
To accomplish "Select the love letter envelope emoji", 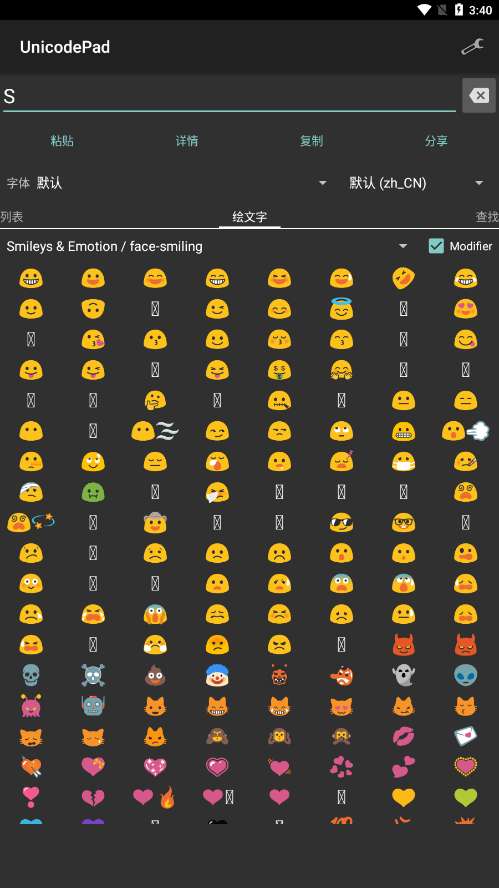I will click(466, 736).
